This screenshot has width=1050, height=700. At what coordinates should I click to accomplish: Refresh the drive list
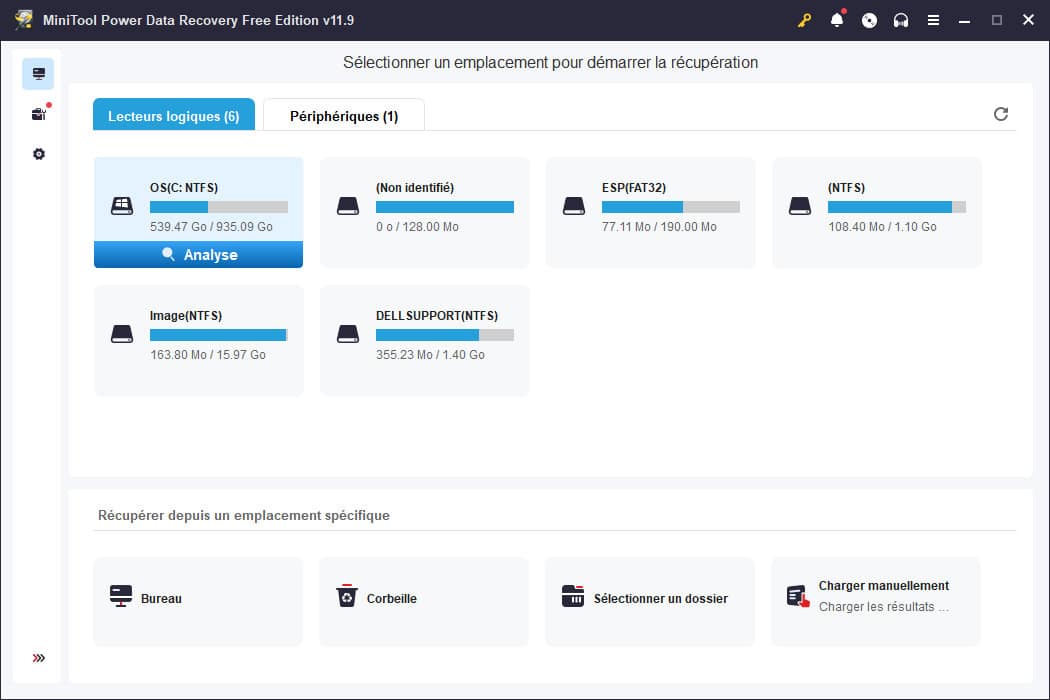[x=1000, y=114]
